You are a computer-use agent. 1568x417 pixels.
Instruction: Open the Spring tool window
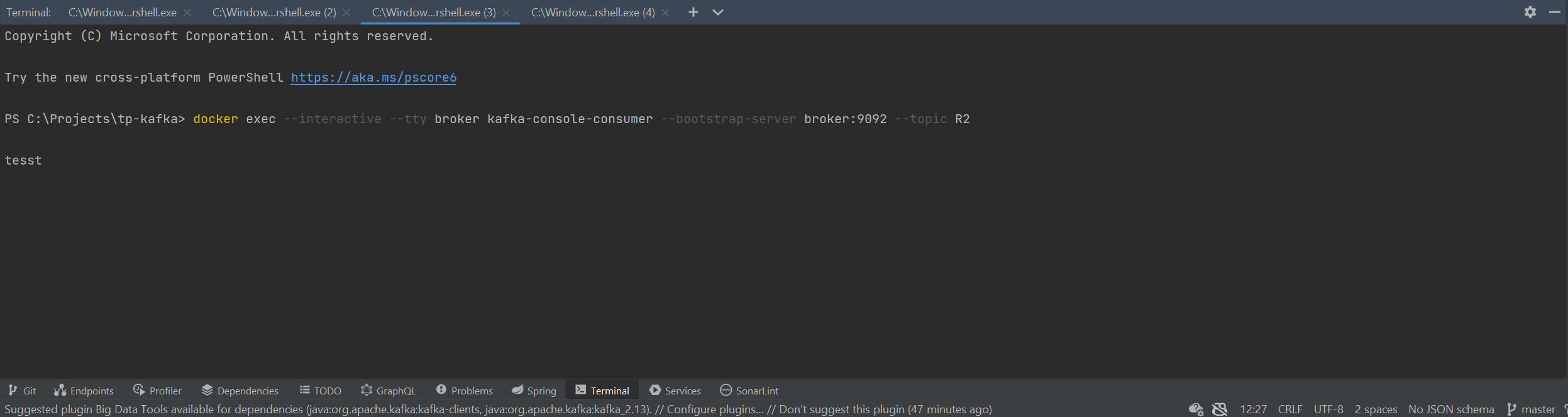(534, 390)
